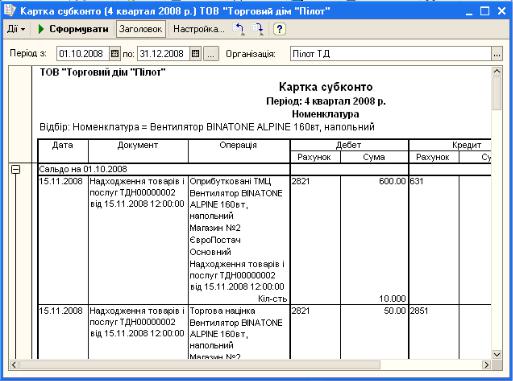
Task: Click the Відбір: Номенклатура filter line
Action: click(x=207, y=127)
